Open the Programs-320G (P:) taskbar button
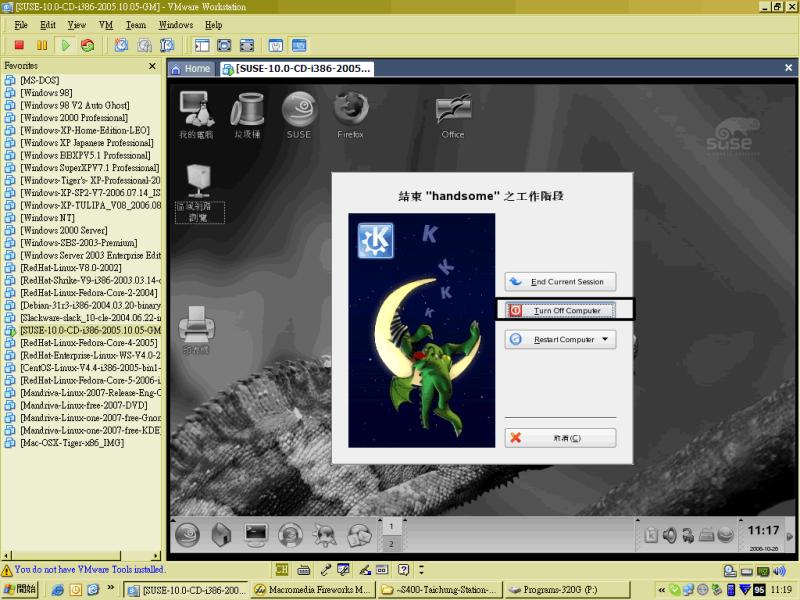 [568, 590]
